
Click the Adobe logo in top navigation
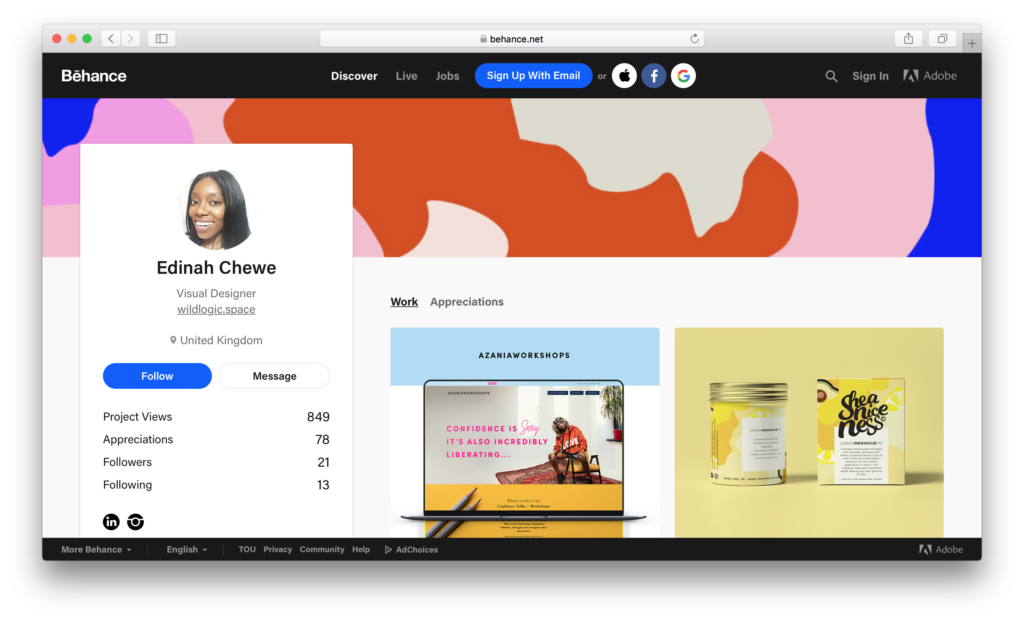coord(930,76)
